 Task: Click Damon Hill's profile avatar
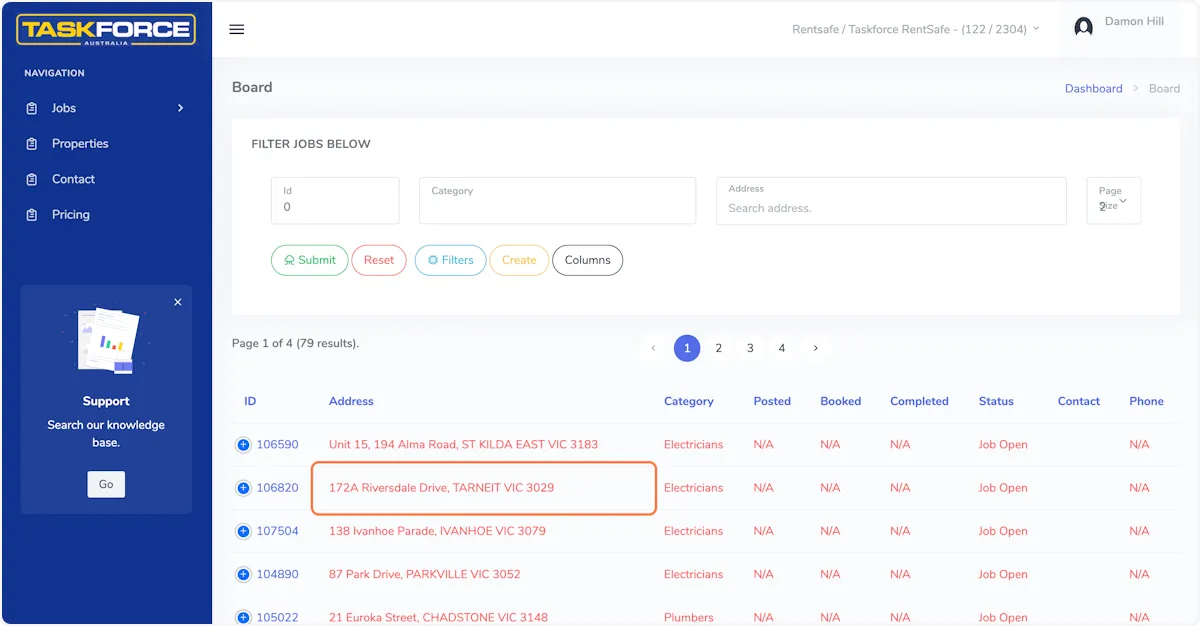[x=1083, y=28]
